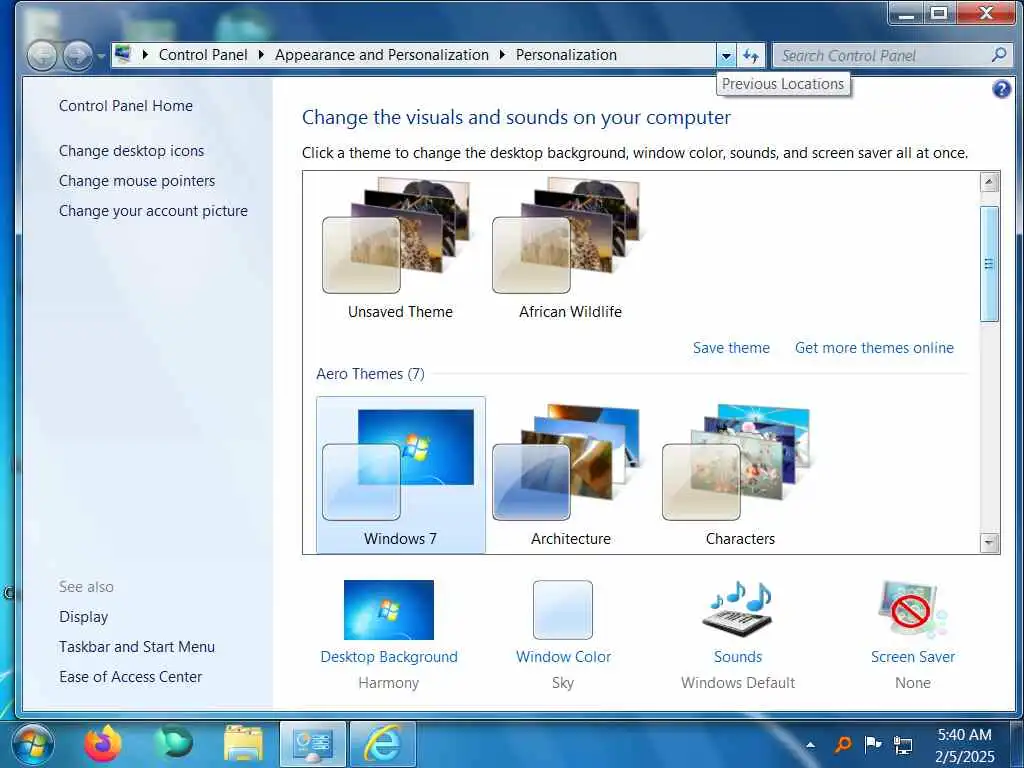Screen dimensions: 1024x768
Task: Open the Action Center flag icon
Action: tap(872, 744)
